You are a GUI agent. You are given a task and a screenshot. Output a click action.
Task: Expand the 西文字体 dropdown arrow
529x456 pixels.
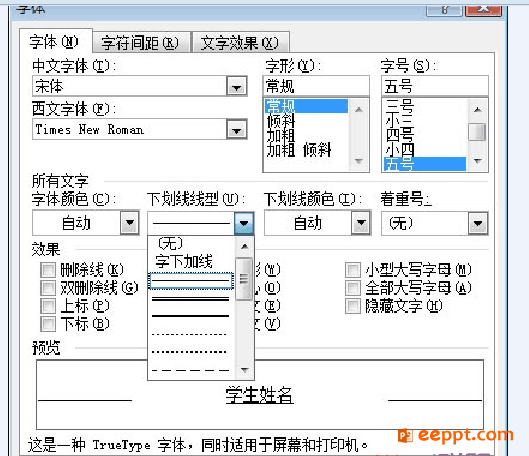[x=236, y=129]
